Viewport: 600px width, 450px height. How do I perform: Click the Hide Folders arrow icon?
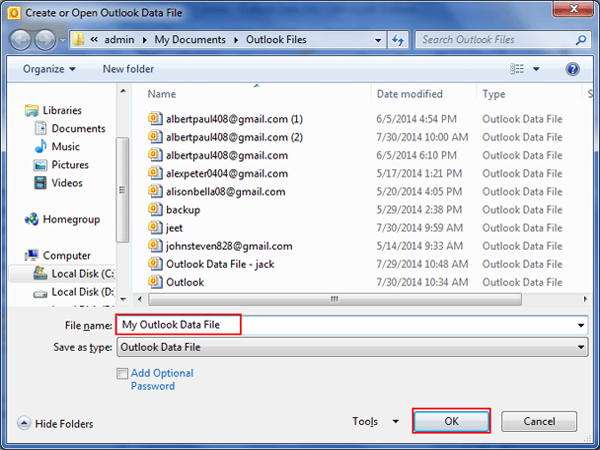(x=24, y=423)
